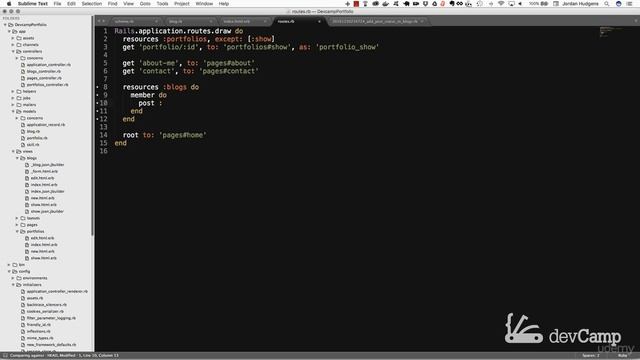Expand the channels folder
Image resolution: width=640 pixels, height=360 pixels.
click(x=13, y=44)
